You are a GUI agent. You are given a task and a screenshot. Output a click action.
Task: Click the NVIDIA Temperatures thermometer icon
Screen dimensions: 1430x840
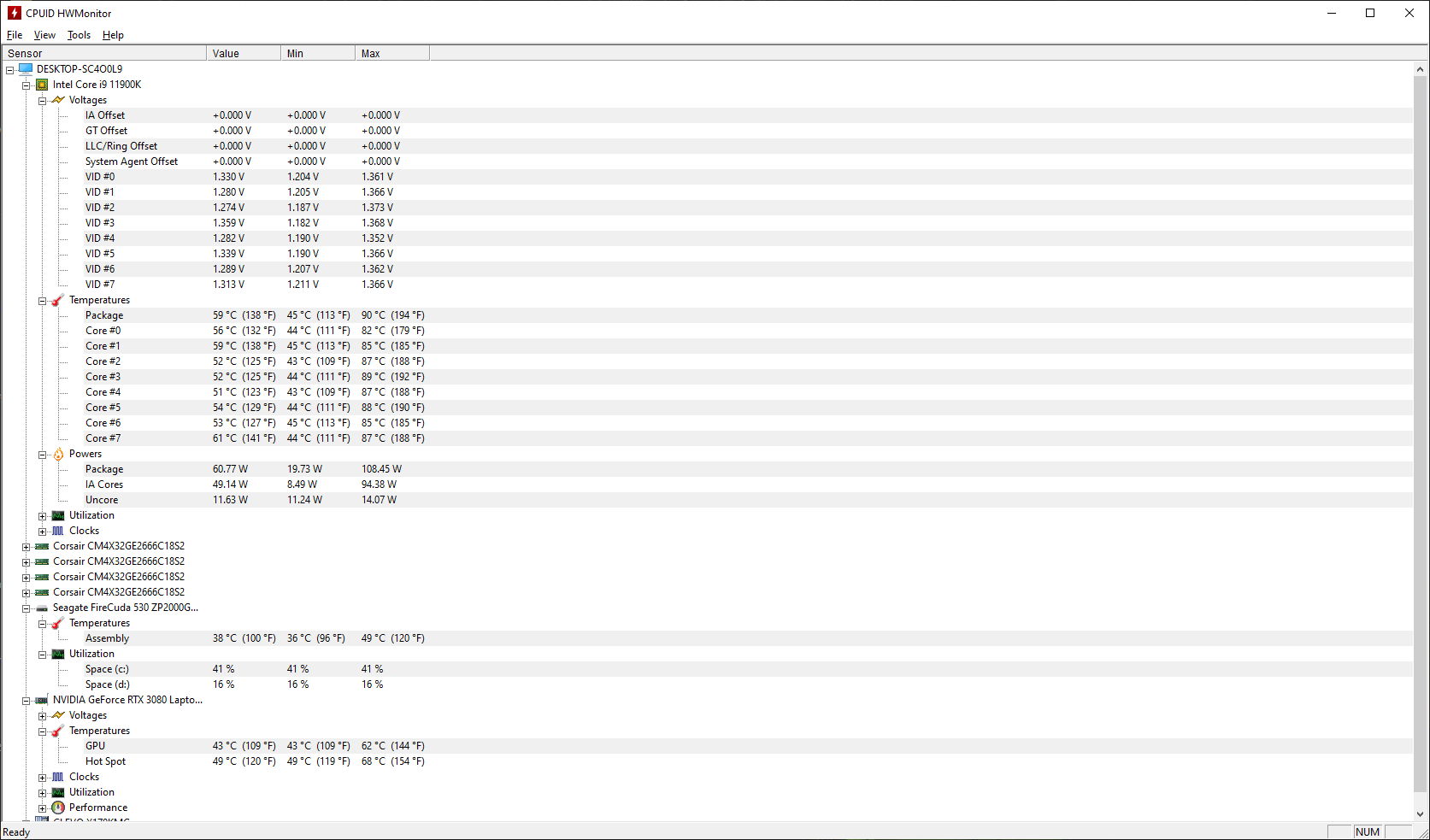[58, 731]
